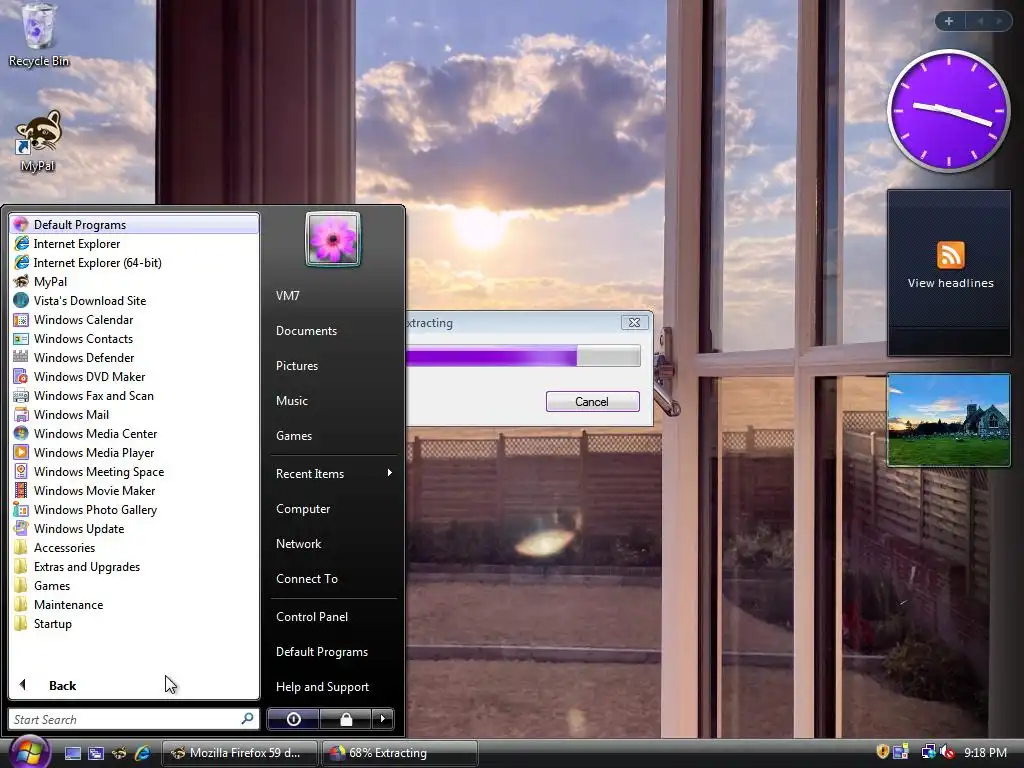Image resolution: width=1024 pixels, height=768 pixels.
Task: Click the security shield tray icon
Action: coord(882,752)
